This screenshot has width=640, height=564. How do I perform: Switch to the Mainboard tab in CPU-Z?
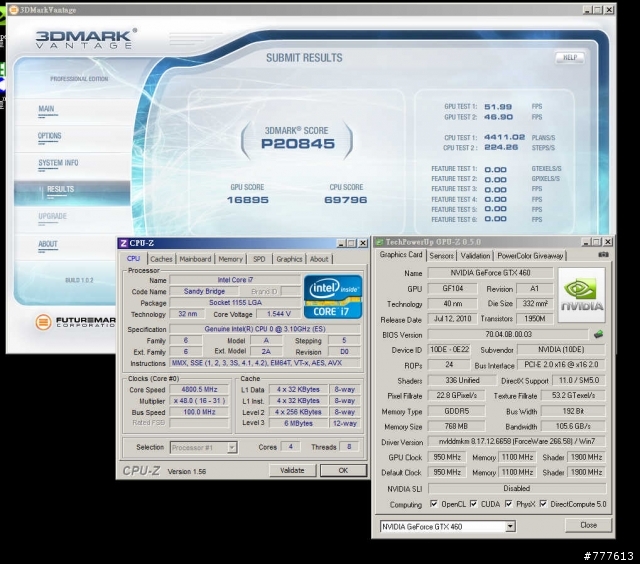(195, 259)
